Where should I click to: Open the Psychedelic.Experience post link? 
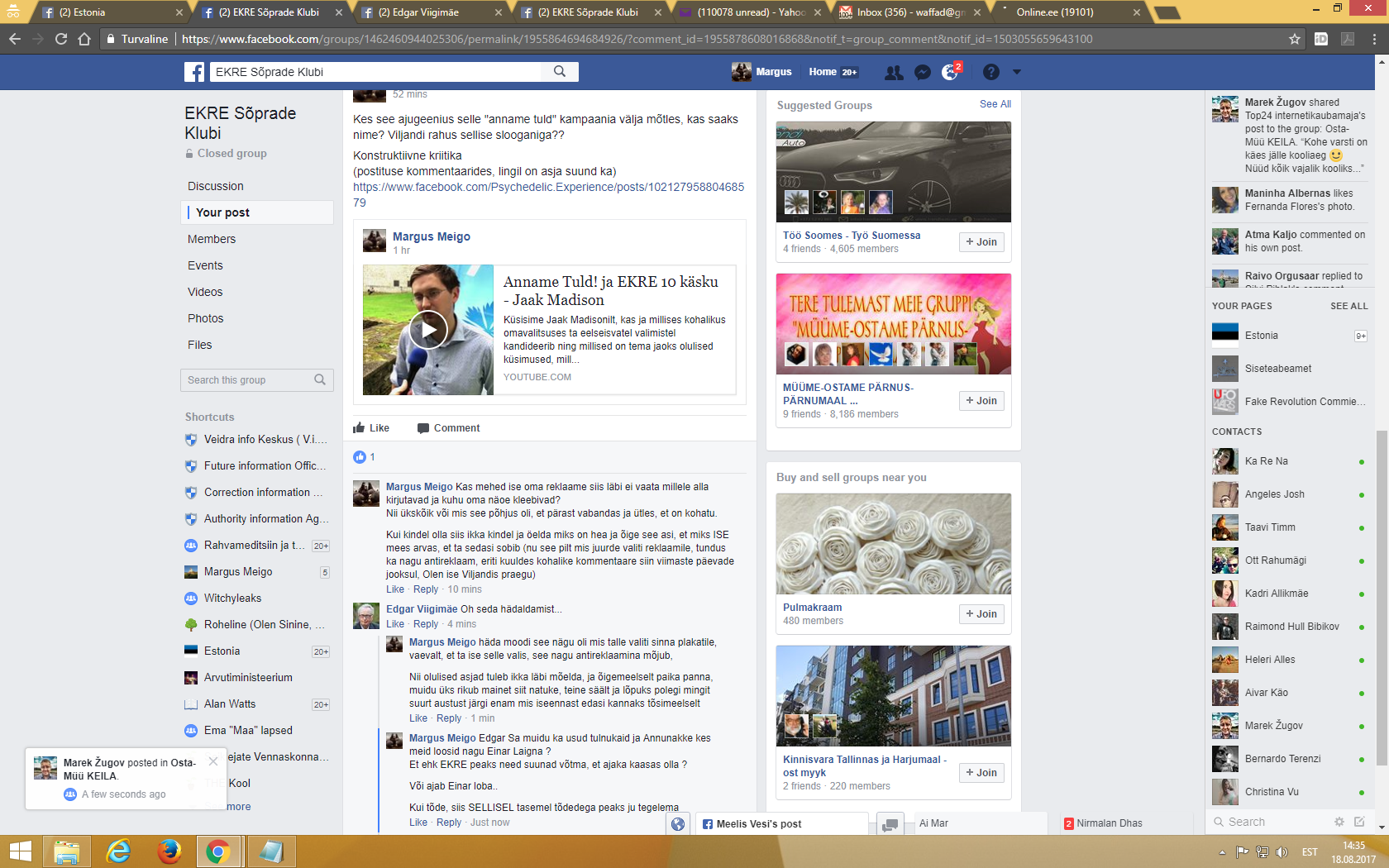click(x=548, y=194)
